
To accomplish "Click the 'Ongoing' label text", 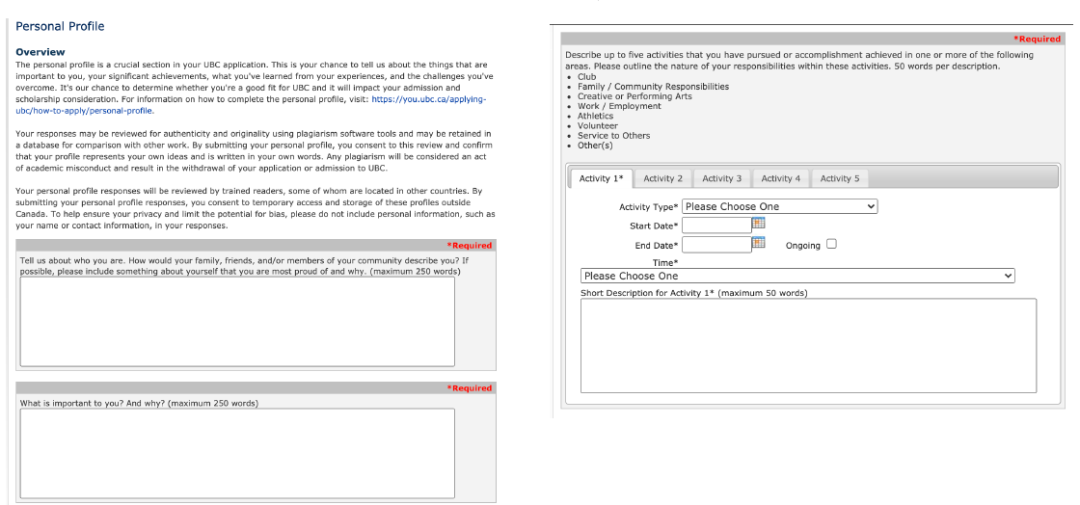I will 803,246.
